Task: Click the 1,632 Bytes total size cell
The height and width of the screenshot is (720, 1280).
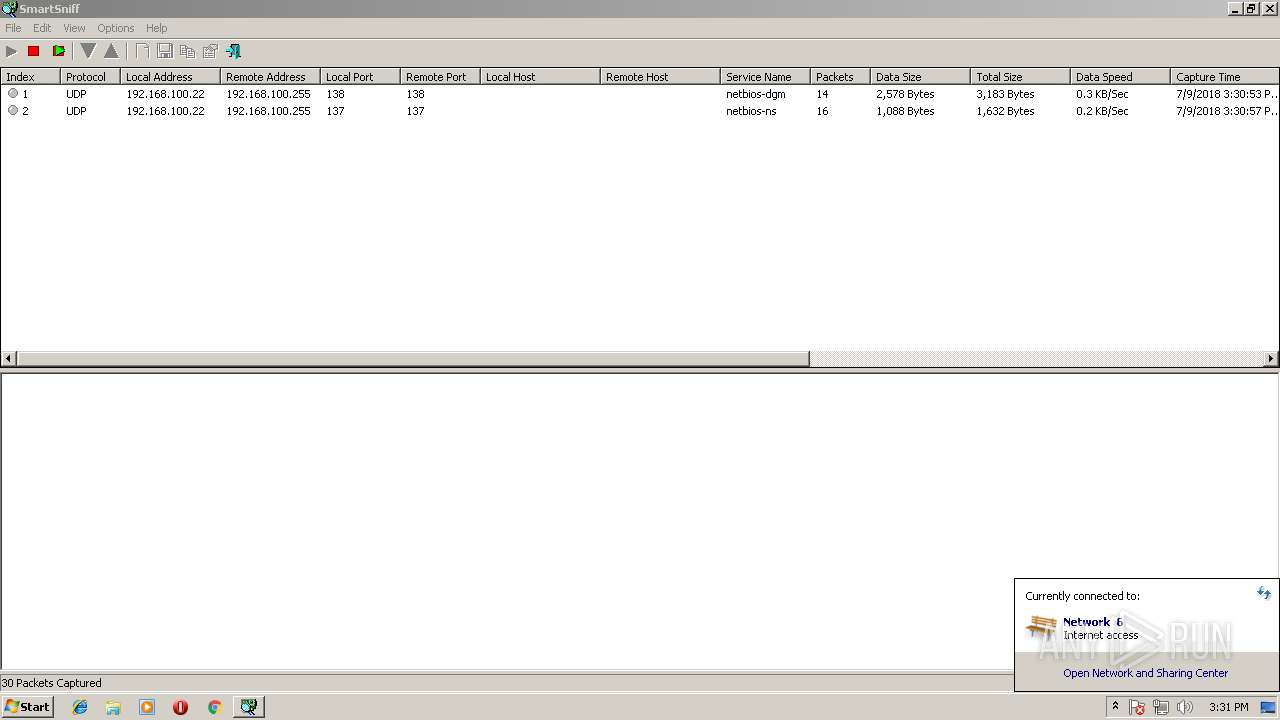Action: pyautogui.click(x=1005, y=111)
